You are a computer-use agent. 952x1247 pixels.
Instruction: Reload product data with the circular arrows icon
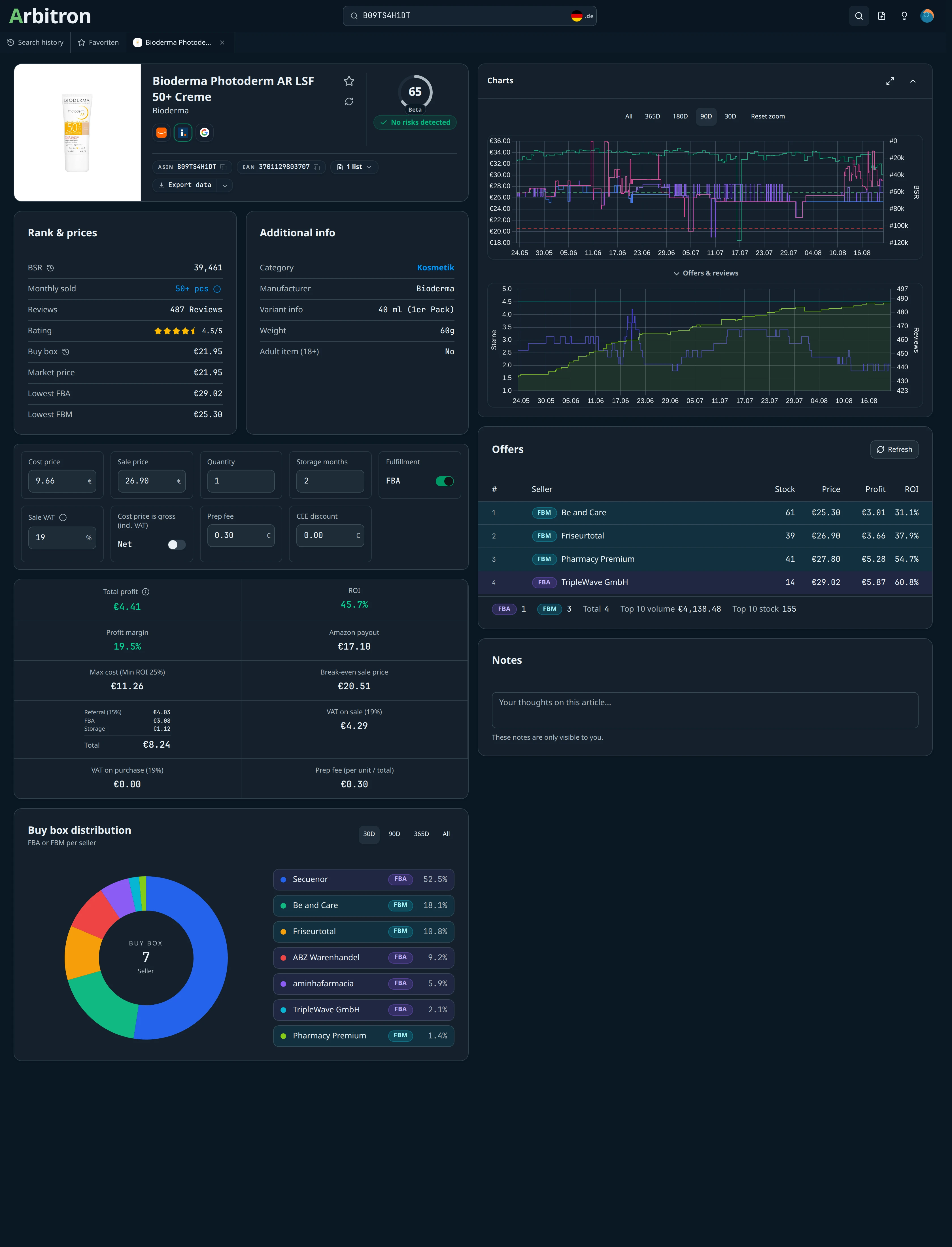tap(349, 101)
